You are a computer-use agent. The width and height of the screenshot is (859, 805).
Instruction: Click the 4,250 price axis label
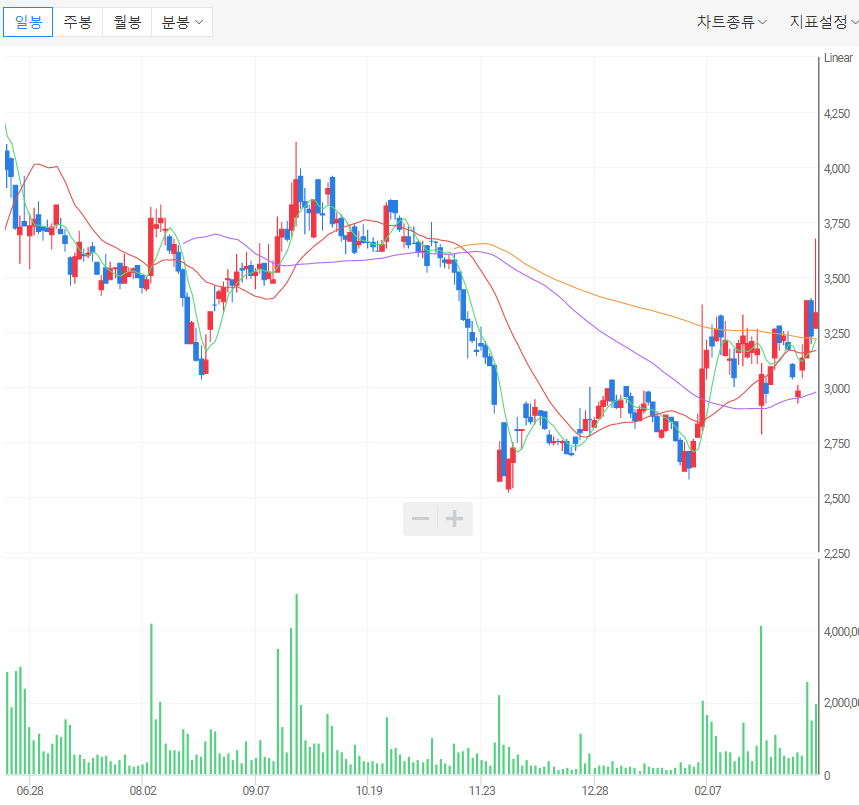[837, 113]
